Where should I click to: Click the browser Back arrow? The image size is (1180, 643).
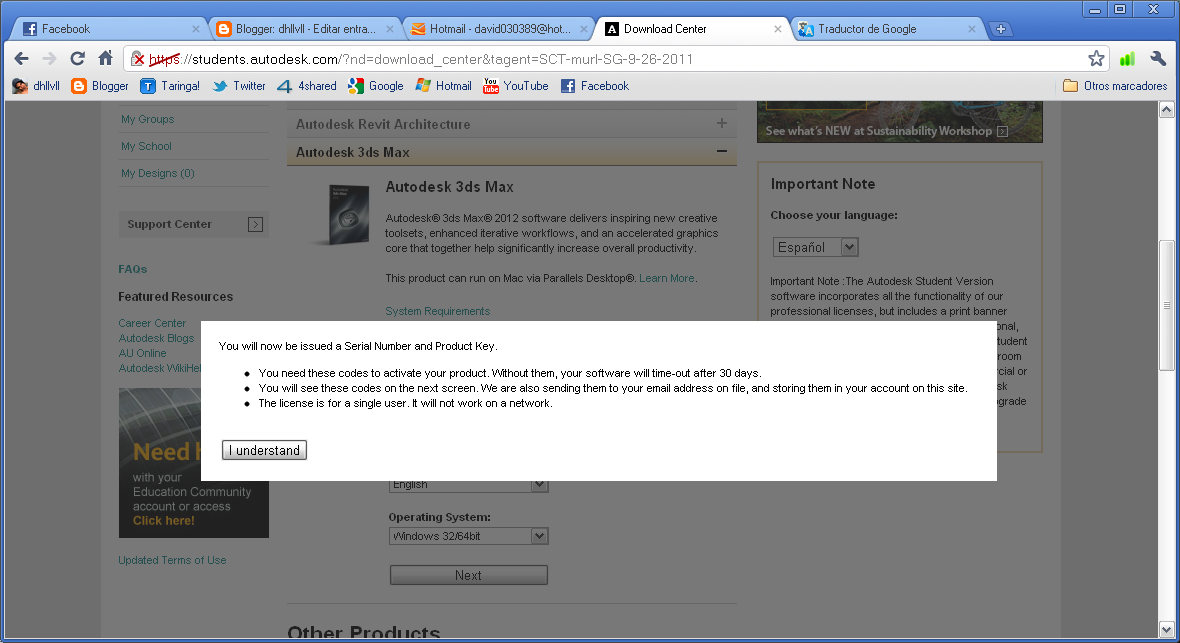pos(21,59)
